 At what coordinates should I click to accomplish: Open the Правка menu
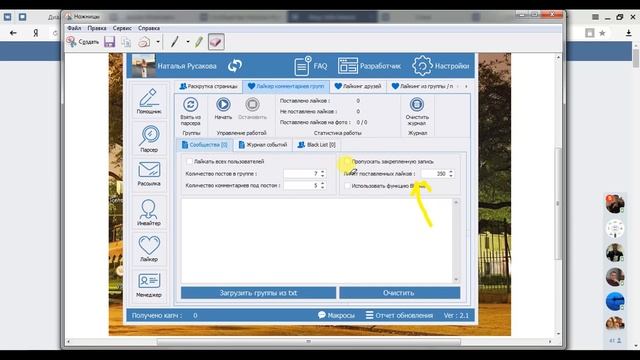click(97, 28)
